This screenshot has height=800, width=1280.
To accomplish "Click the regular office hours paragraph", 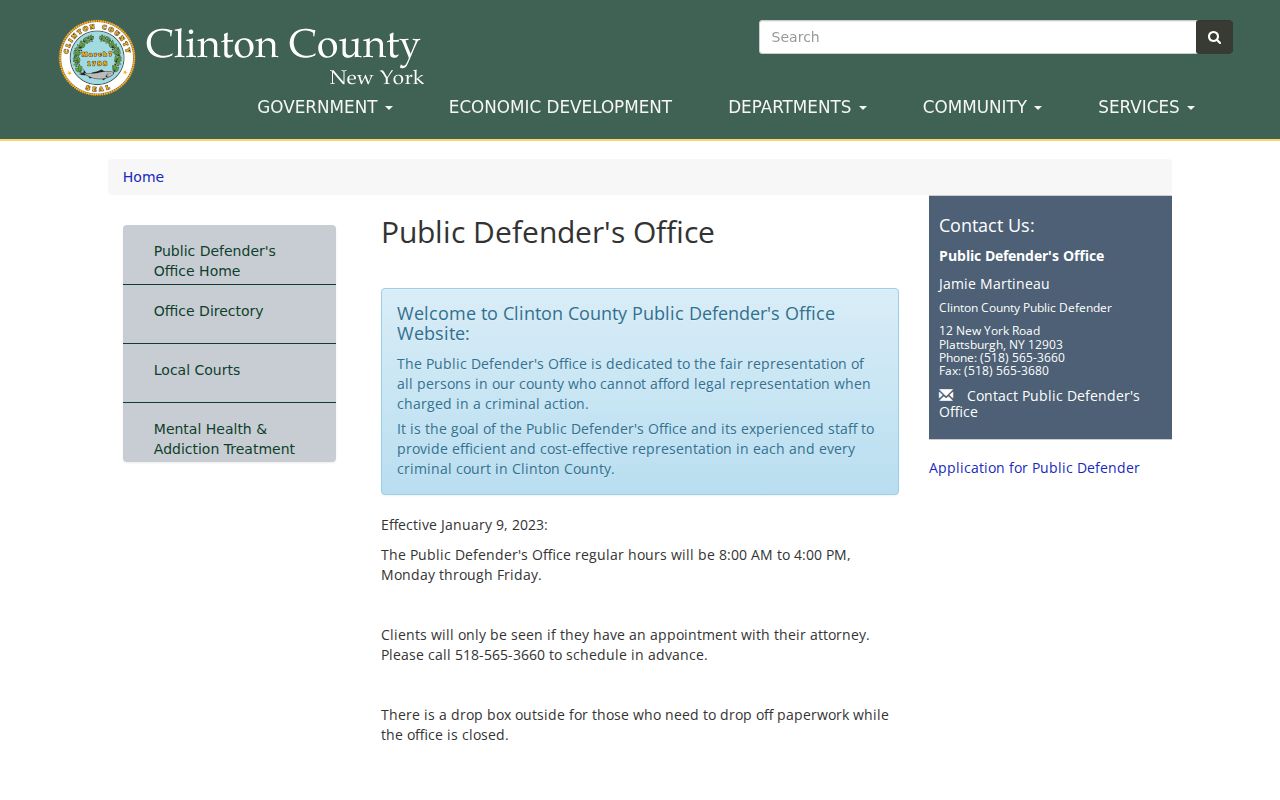I will tap(616, 565).
